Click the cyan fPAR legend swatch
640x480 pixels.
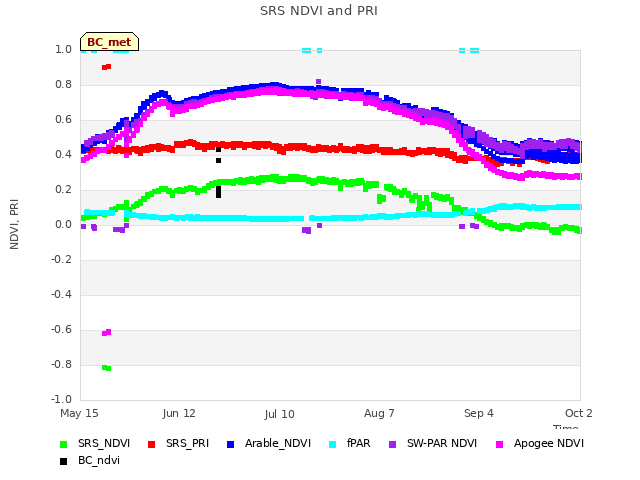tap(332, 444)
